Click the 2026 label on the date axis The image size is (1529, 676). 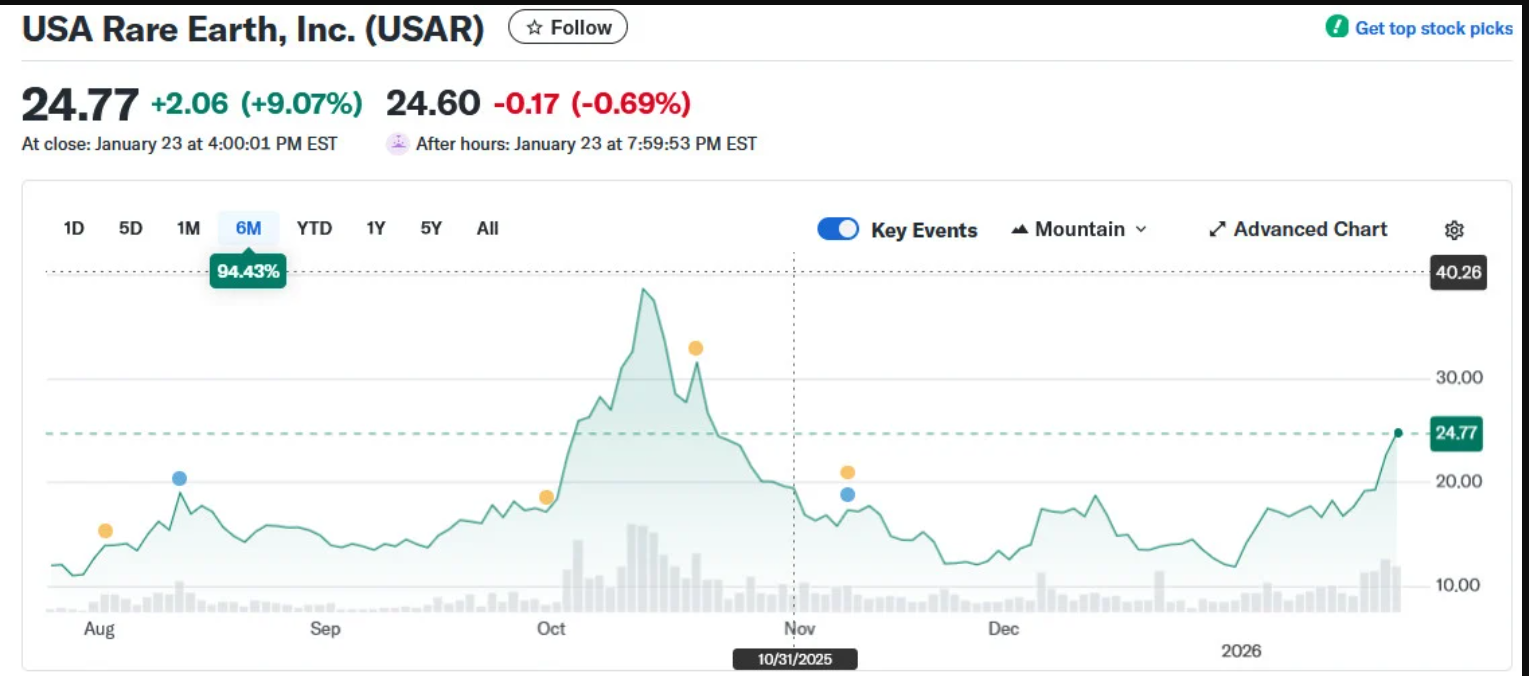point(1242,651)
